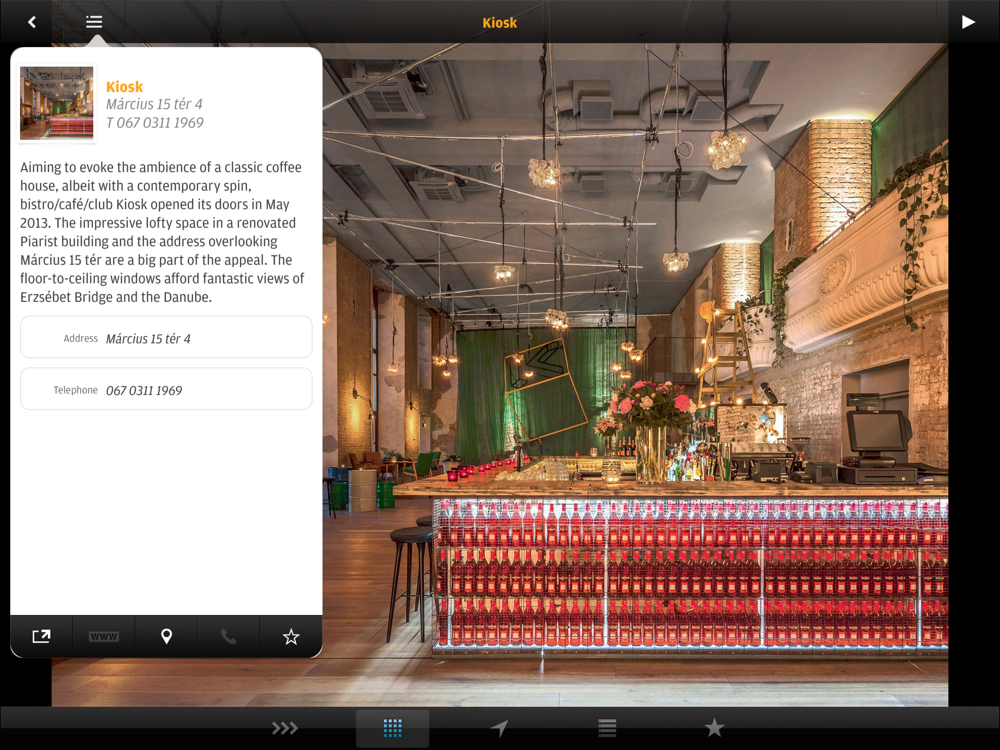Switch to list view in the bottom bar
1000x750 pixels.
[607, 728]
